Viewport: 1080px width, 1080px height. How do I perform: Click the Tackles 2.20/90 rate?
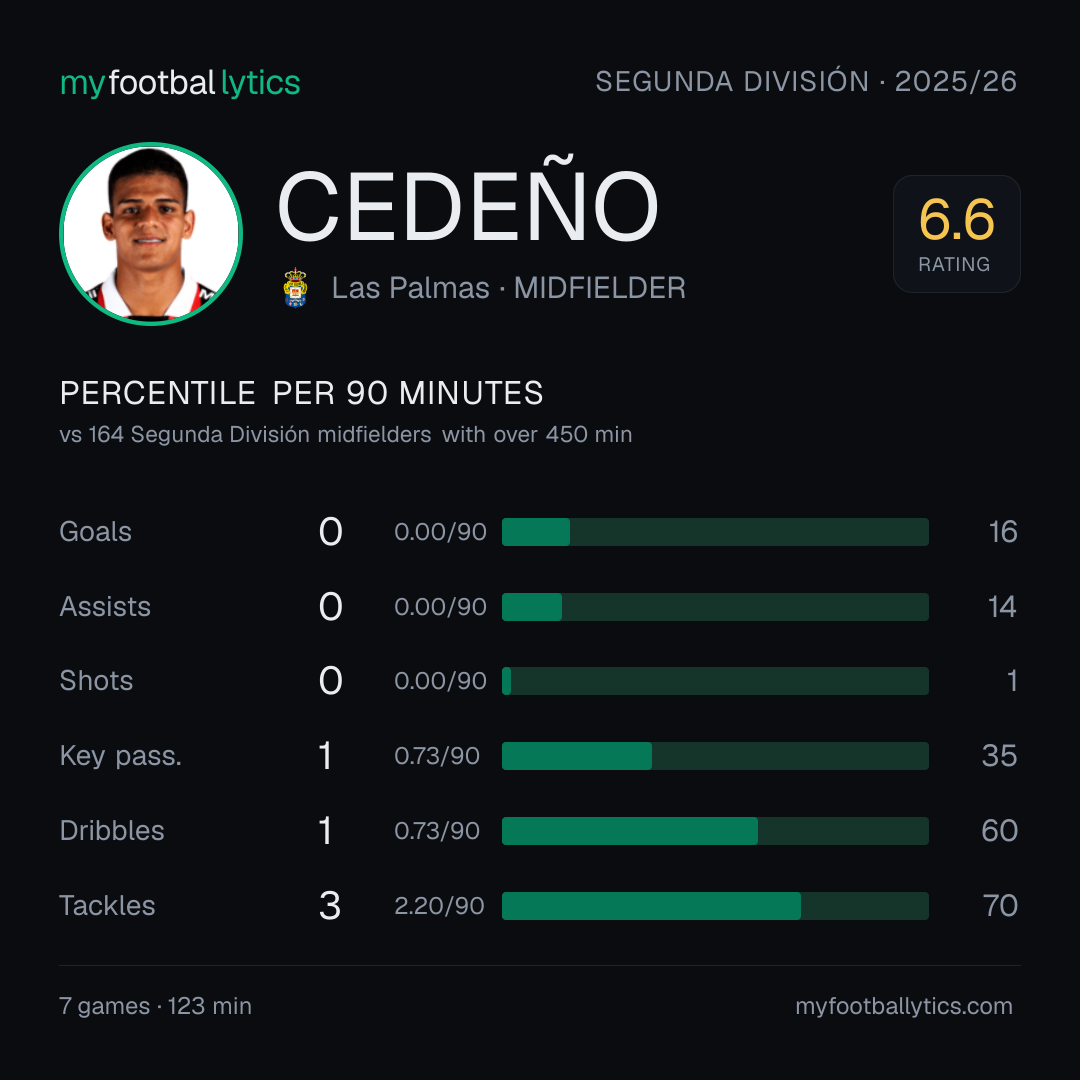439,906
